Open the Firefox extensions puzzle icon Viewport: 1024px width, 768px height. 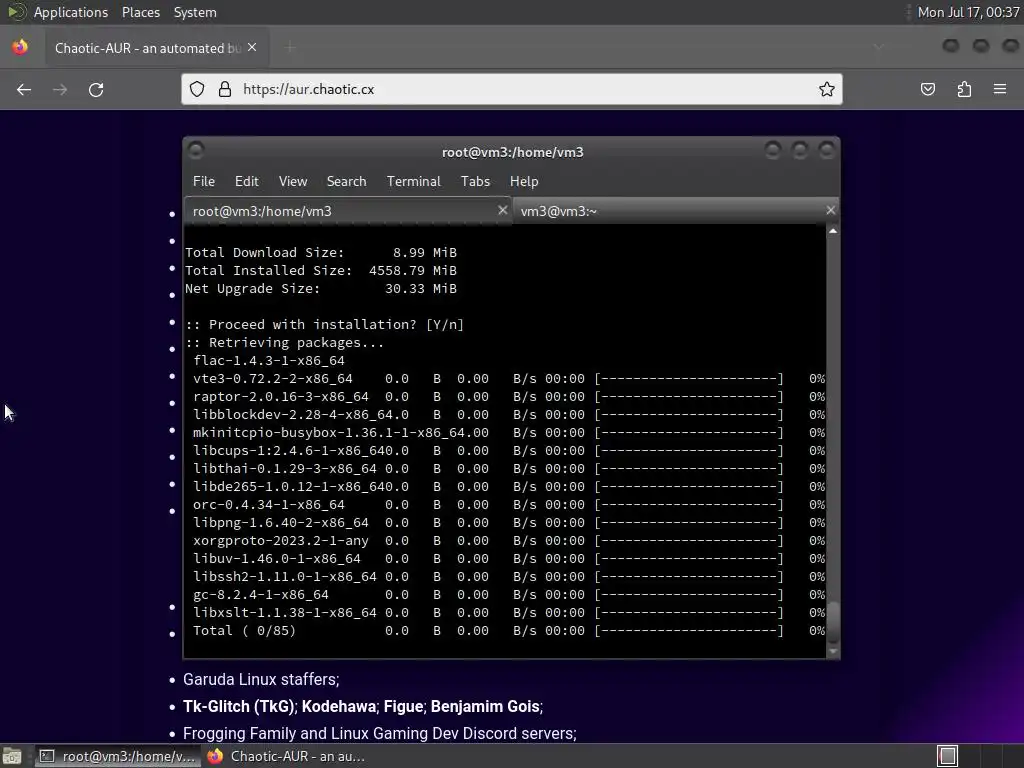coord(964,89)
